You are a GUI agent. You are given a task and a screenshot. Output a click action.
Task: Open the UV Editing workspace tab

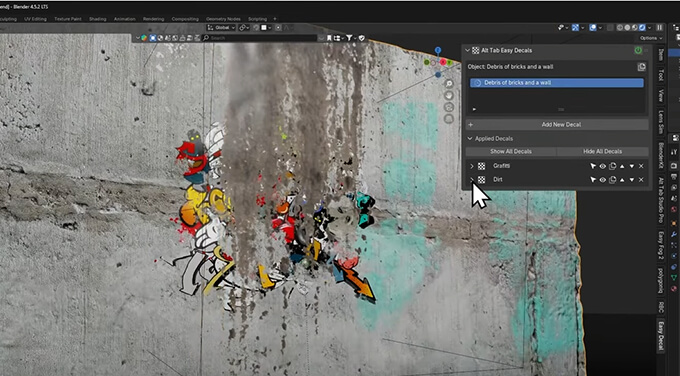[35, 19]
